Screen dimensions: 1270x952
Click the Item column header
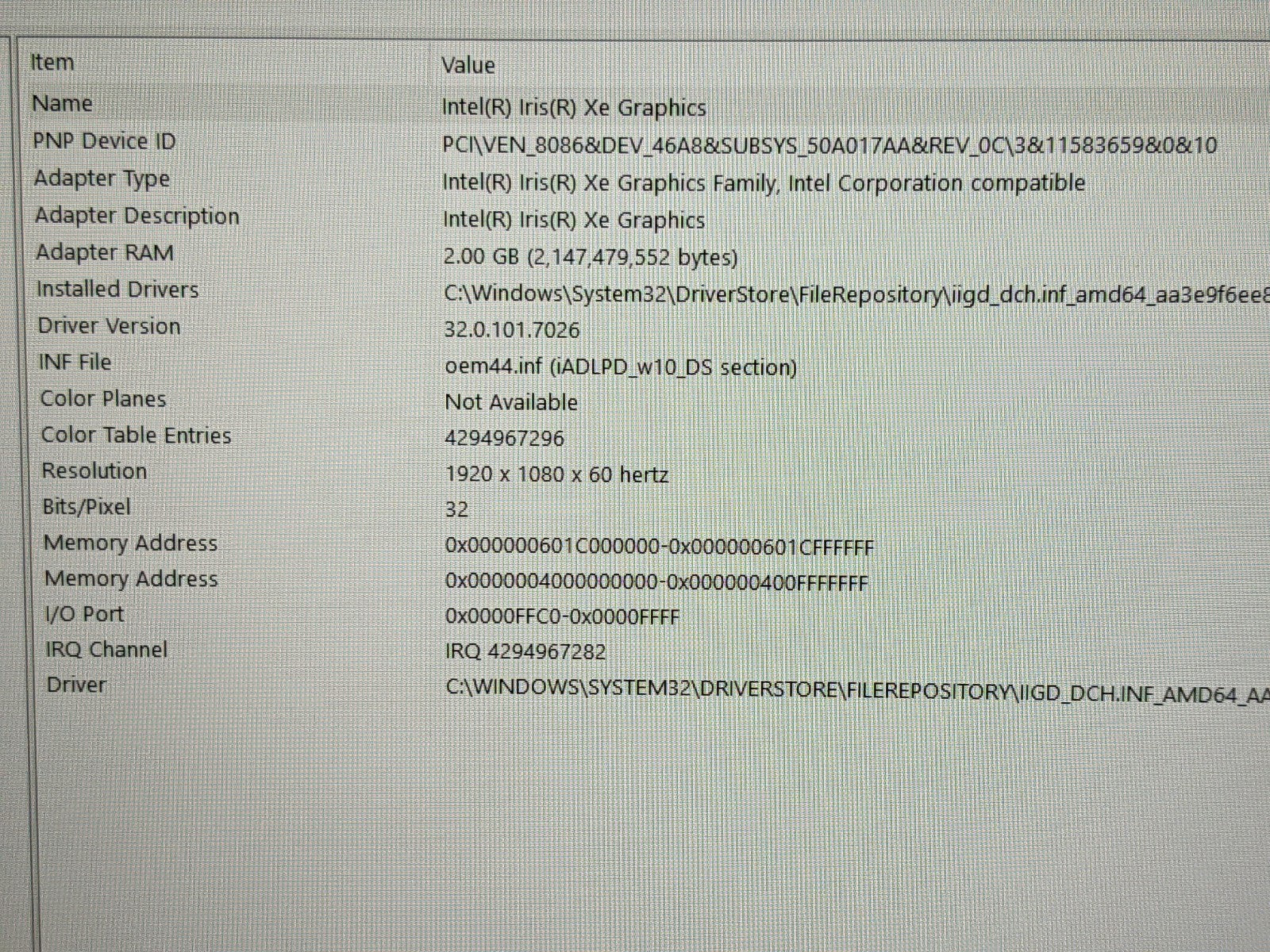[52, 63]
